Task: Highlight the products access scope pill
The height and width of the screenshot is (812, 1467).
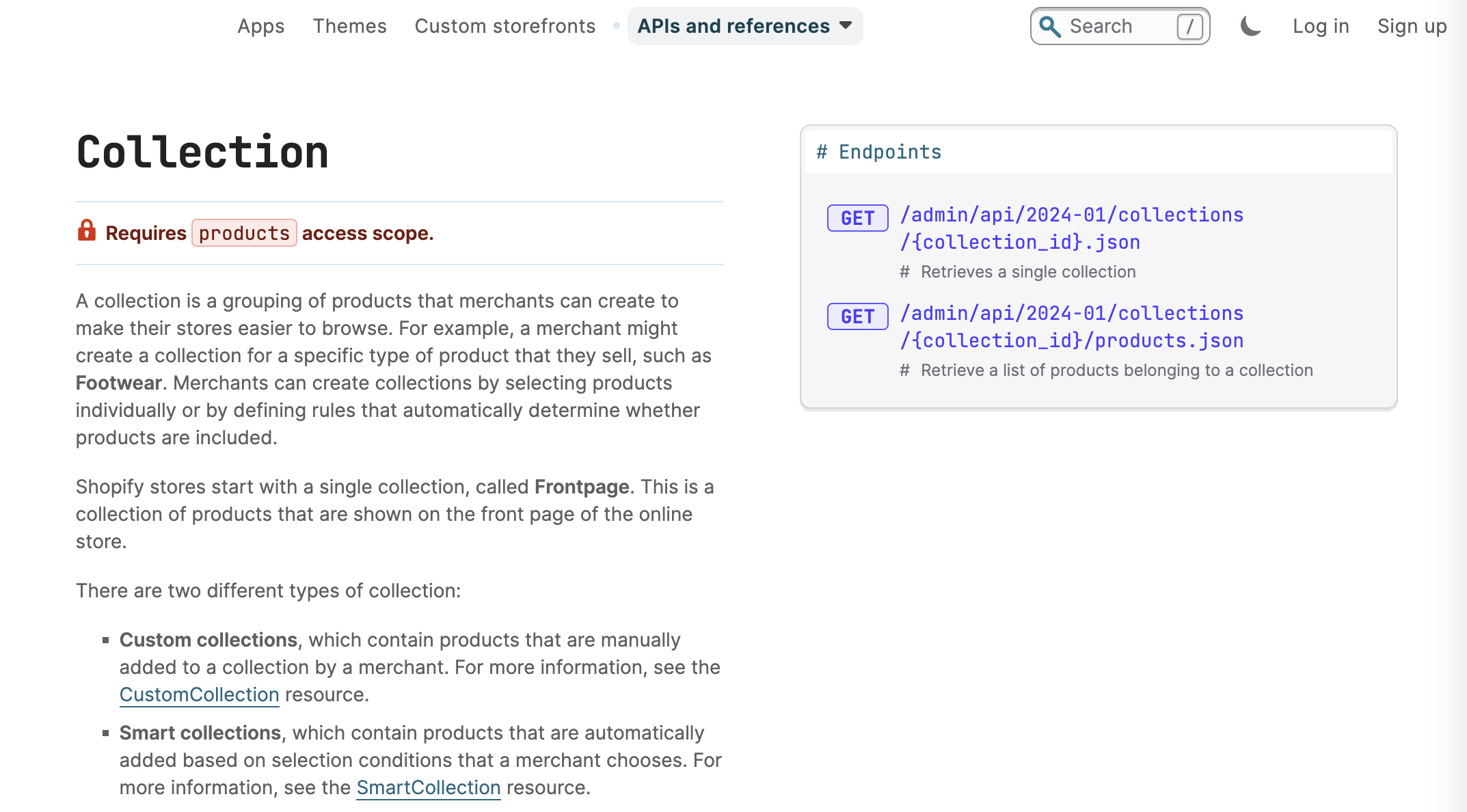Action: pos(244,233)
